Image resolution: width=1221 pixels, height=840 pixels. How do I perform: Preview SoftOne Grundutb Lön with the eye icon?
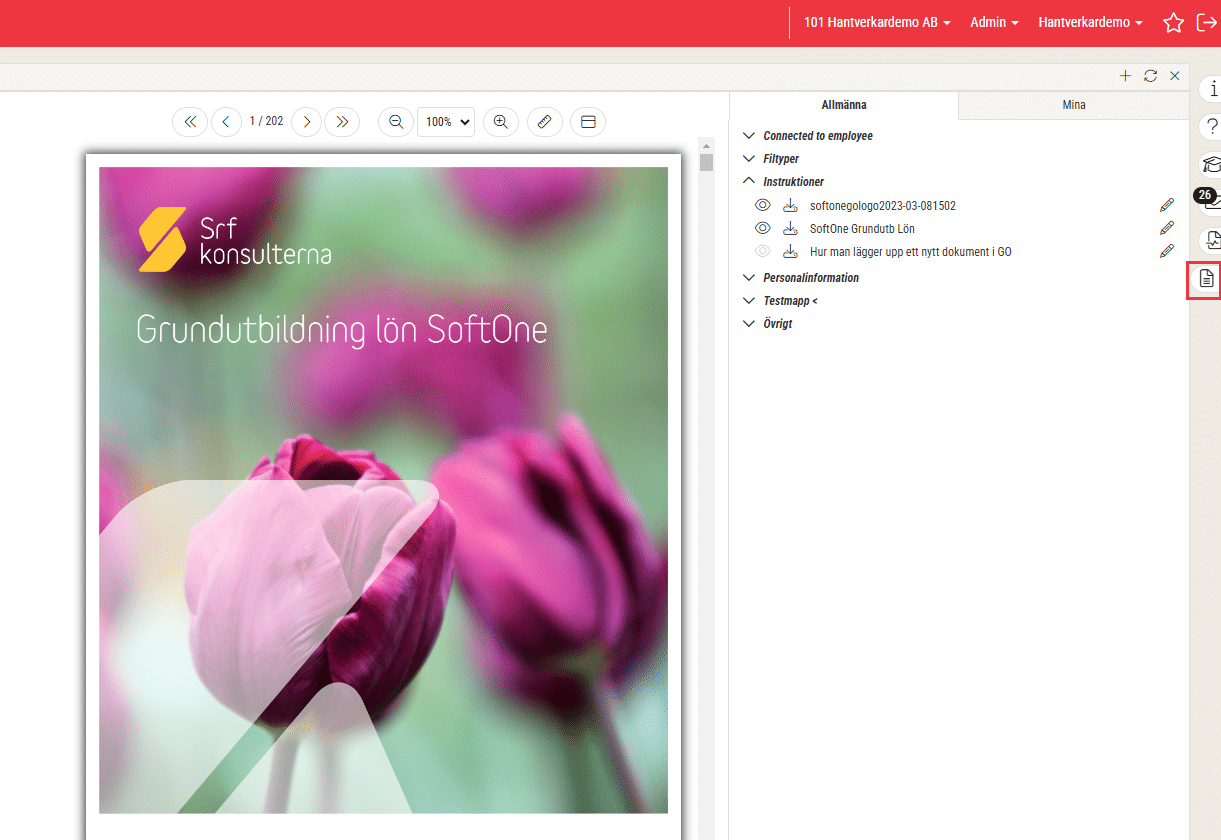(763, 228)
